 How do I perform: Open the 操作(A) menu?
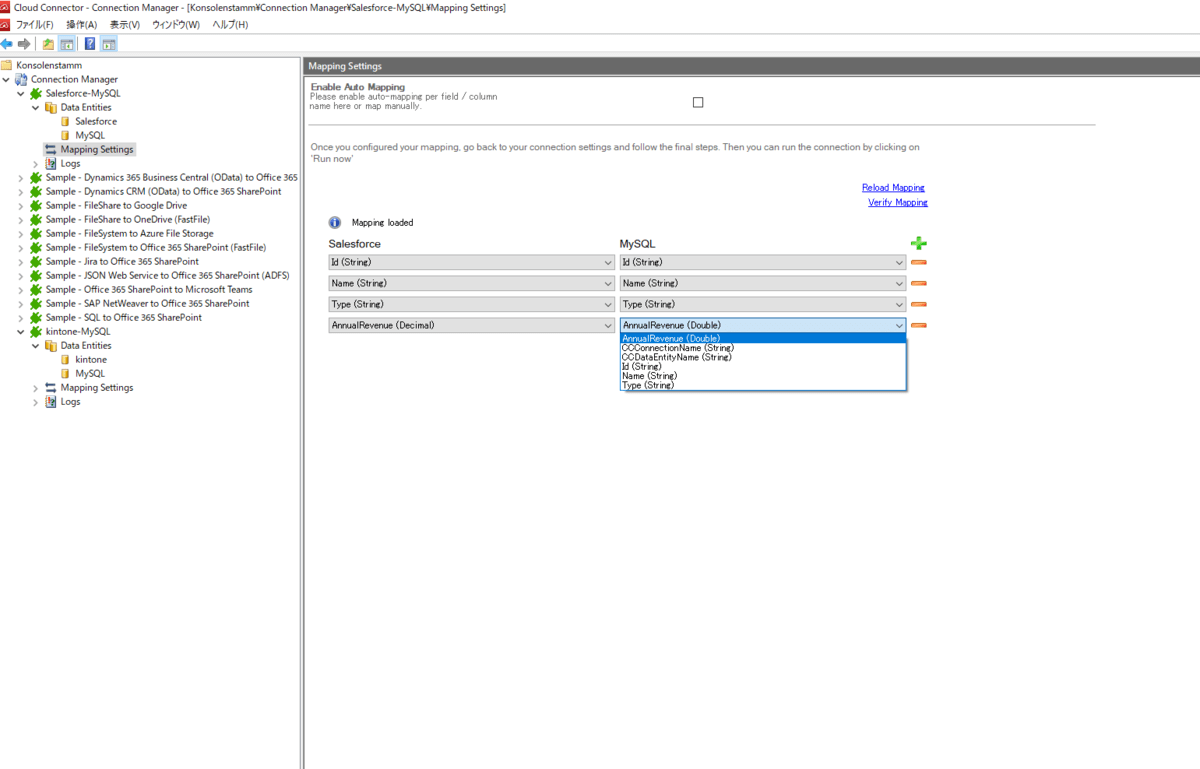(x=82, y=24)
